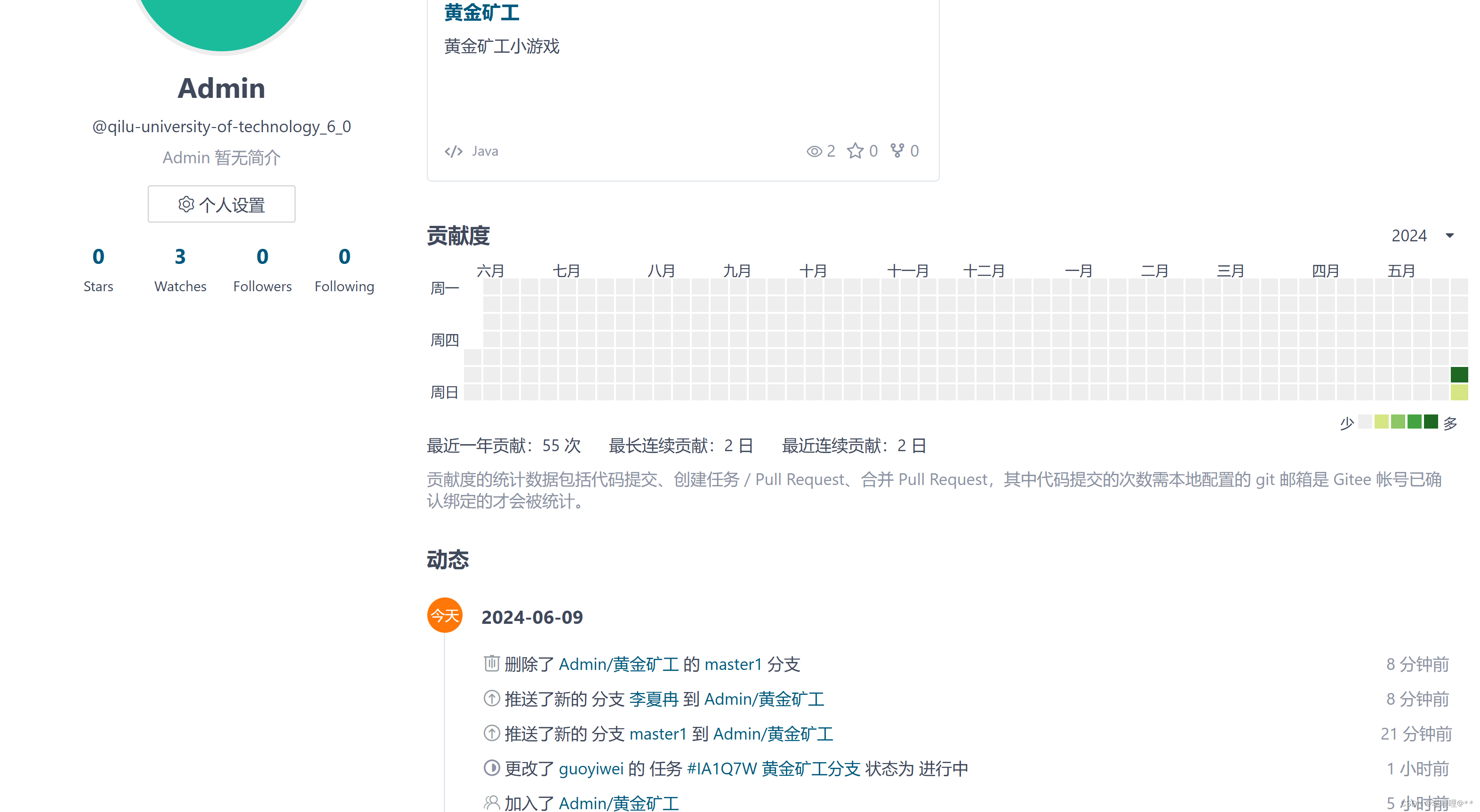Click the user icon beside 加入了 entry
This screenshot has height=812, width=1480.
[x=491, y=802]
